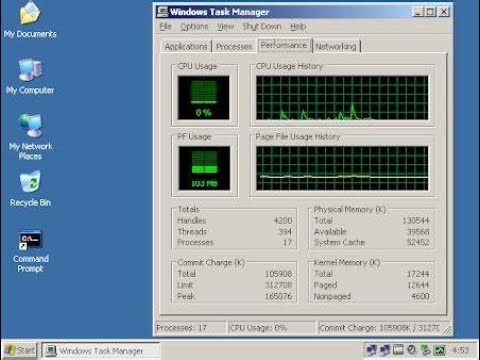Click Kernel Memory Nonpaged value 4600
Screen dimensions: 480x360
(420, 296)
